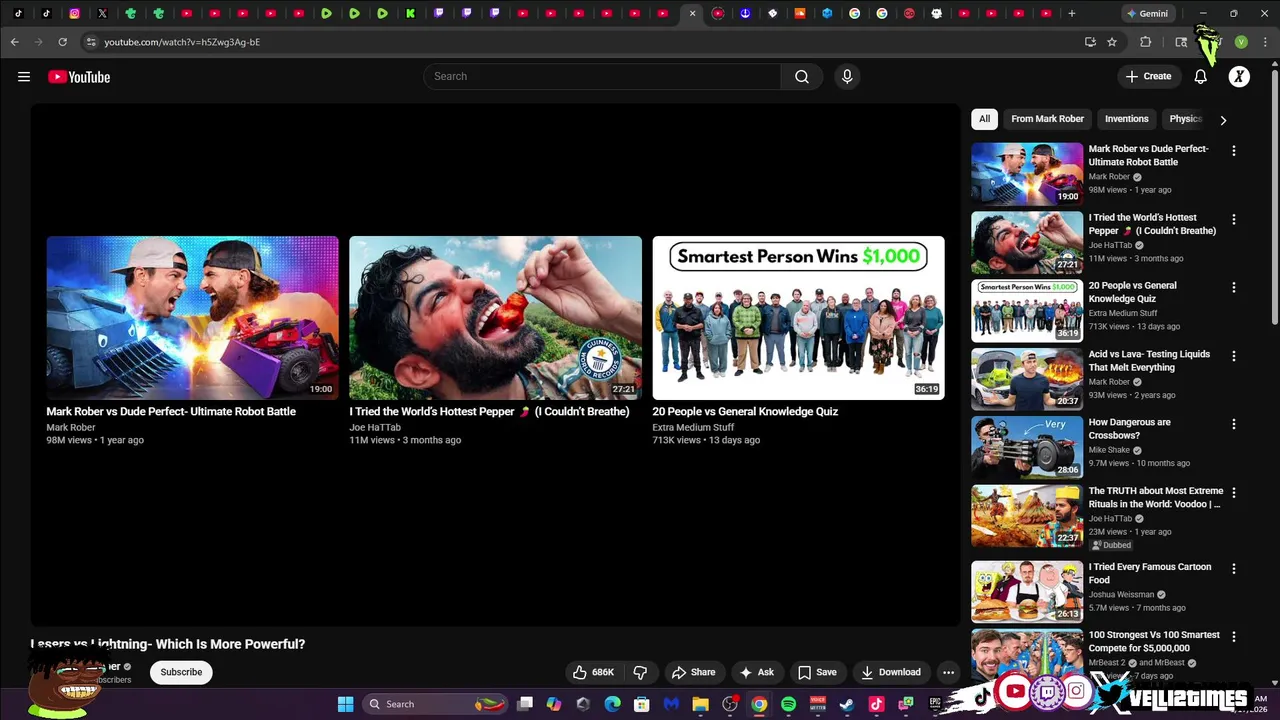The width and height of the screenshot is (1280, 720).
Task: Click the browser back arrow
Action: coord(14,42)
